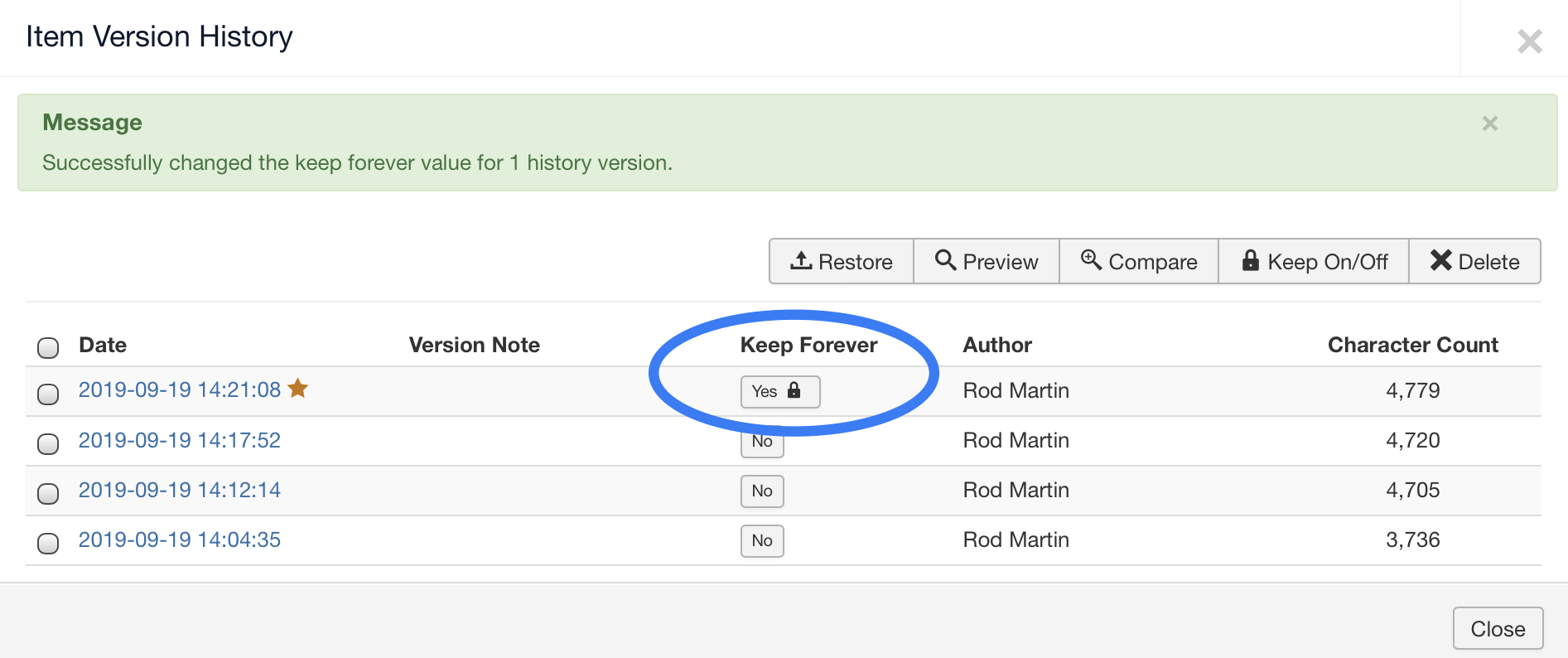Open Preview for selected version
The width and height of the screenshot is (1568, 658).
click(986, 262)
